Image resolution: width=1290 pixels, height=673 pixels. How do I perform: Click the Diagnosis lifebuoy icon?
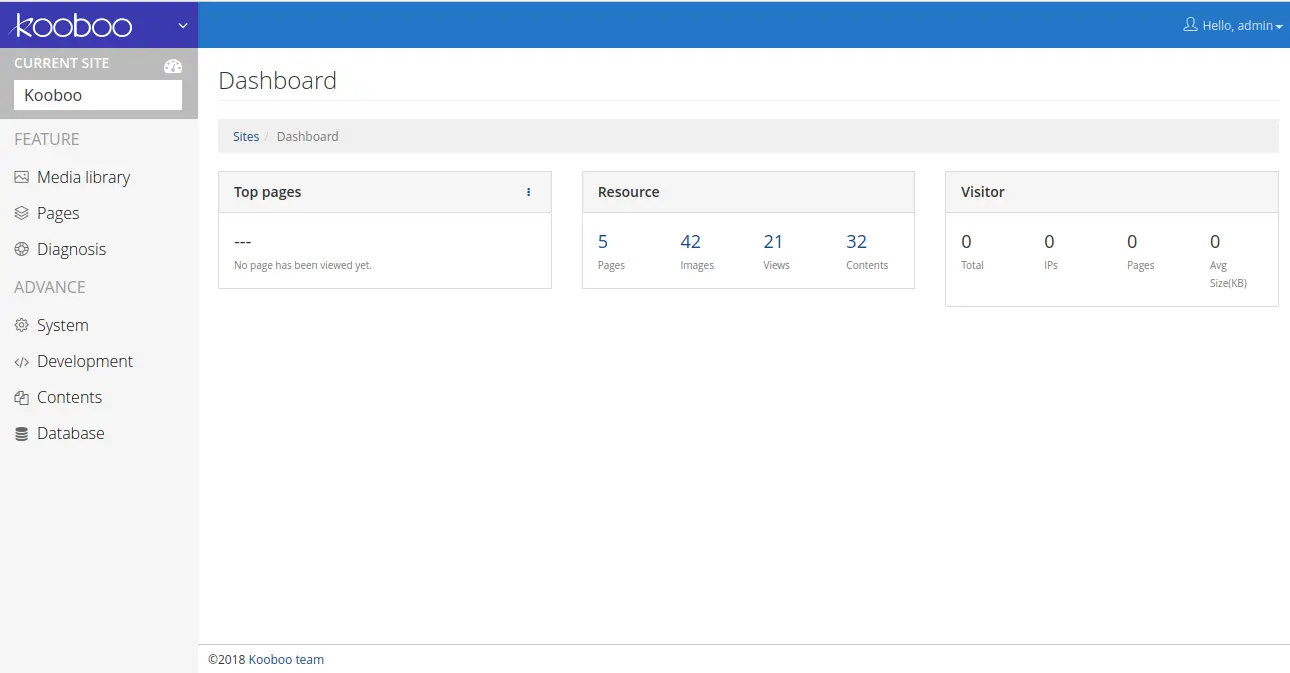21,249
